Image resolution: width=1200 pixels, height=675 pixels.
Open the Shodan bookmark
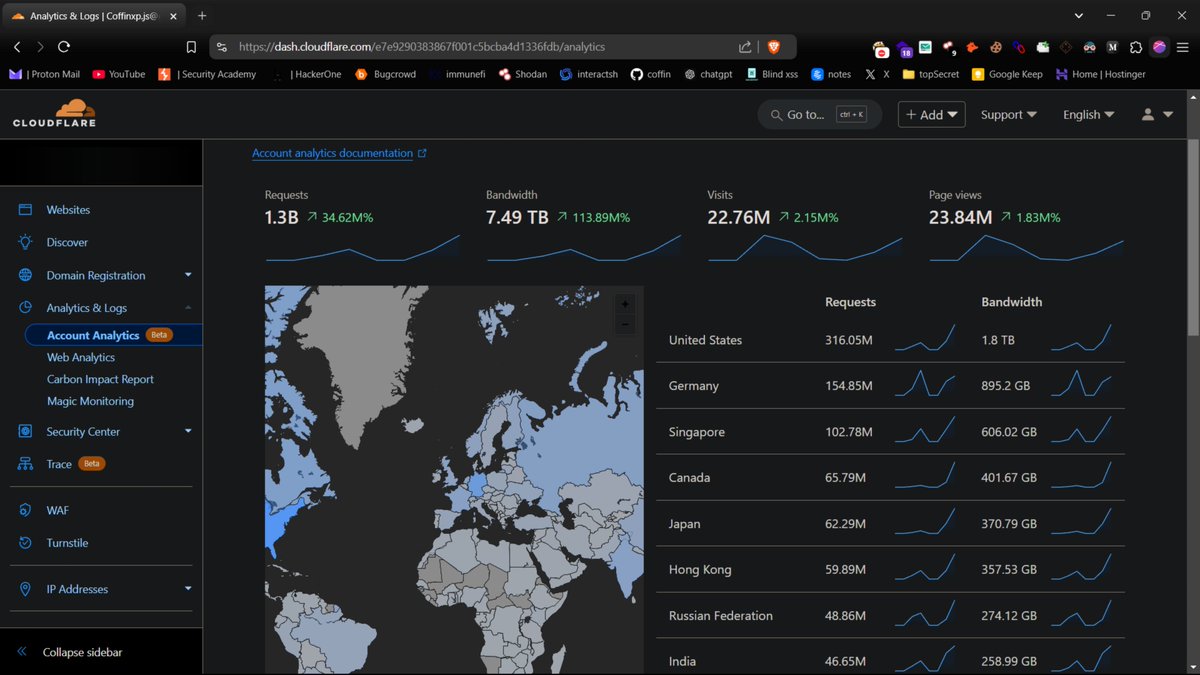523,74
